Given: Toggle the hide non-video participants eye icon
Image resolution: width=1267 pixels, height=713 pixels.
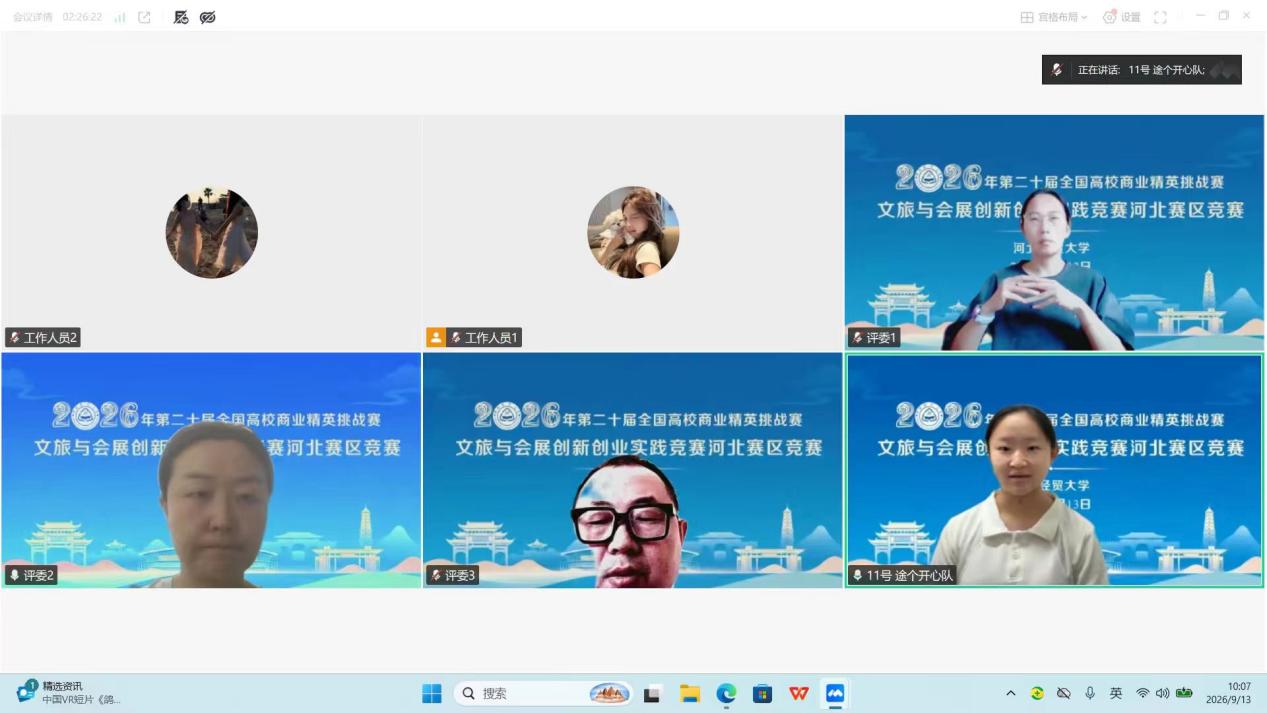Looking at the screenshot, I should click(x=208, y=17).
